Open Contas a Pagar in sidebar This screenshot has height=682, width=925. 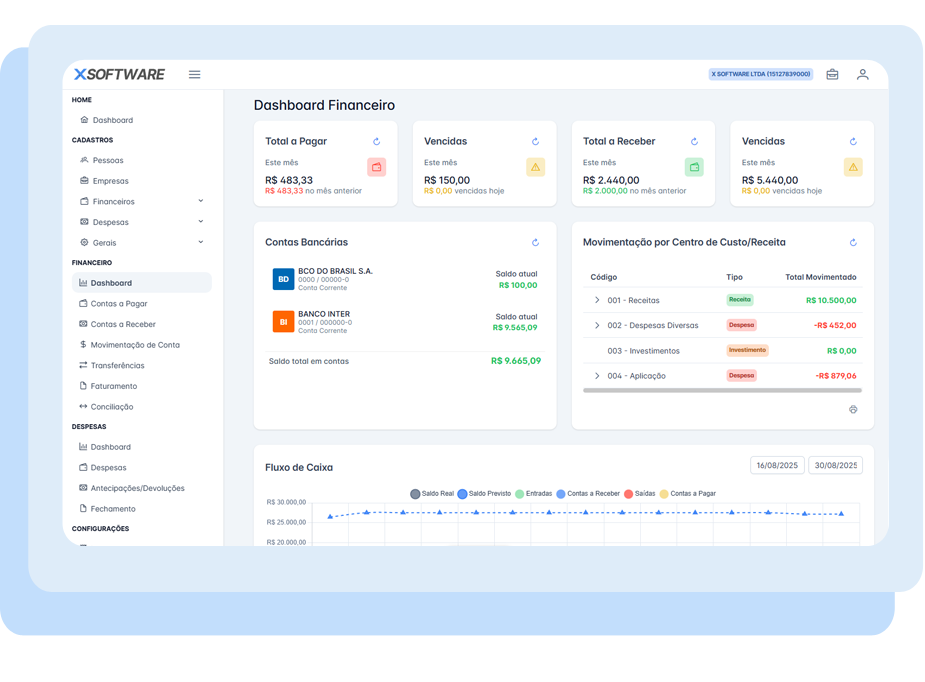(142, 303)
